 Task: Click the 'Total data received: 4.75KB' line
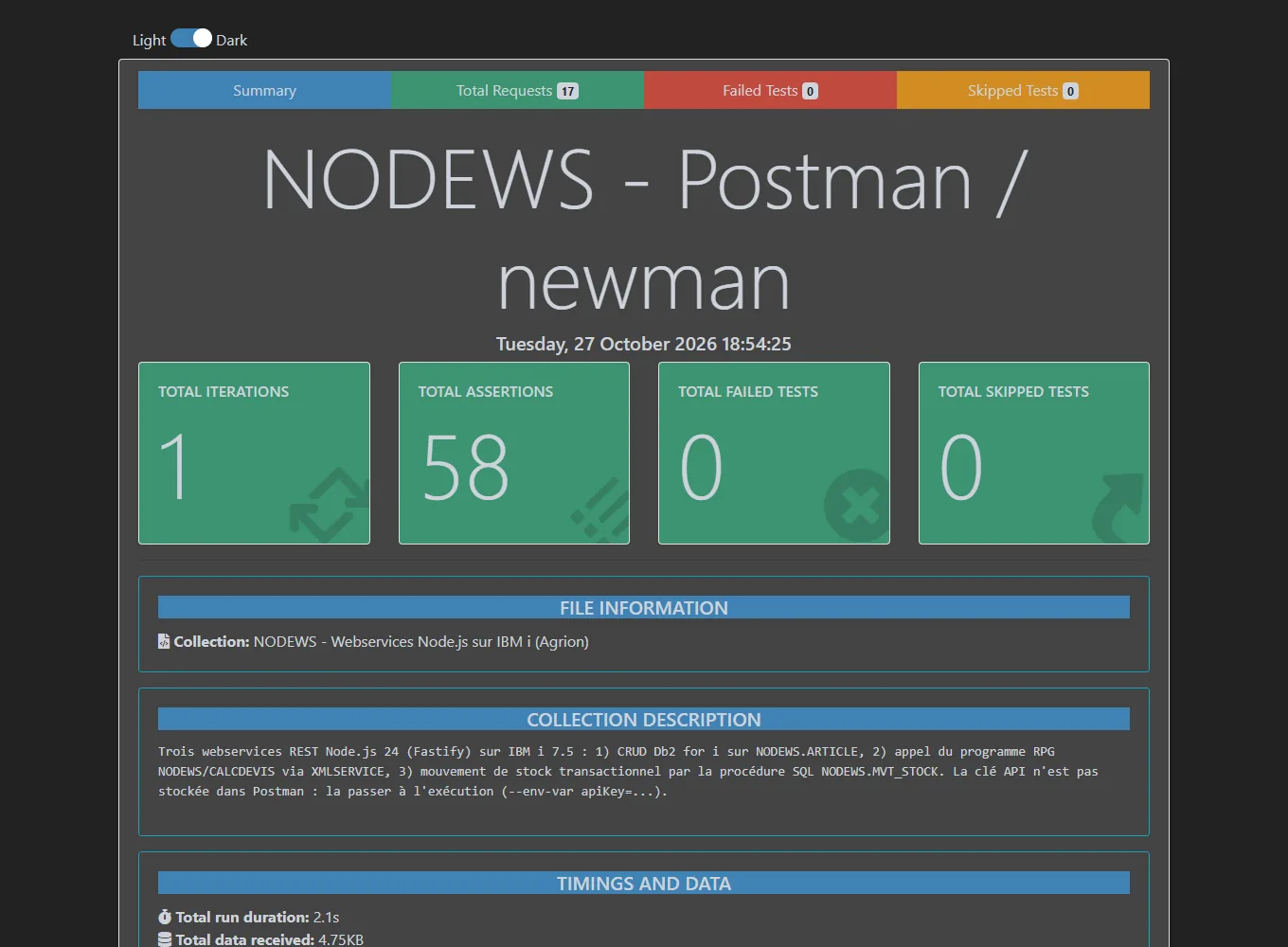260,939
